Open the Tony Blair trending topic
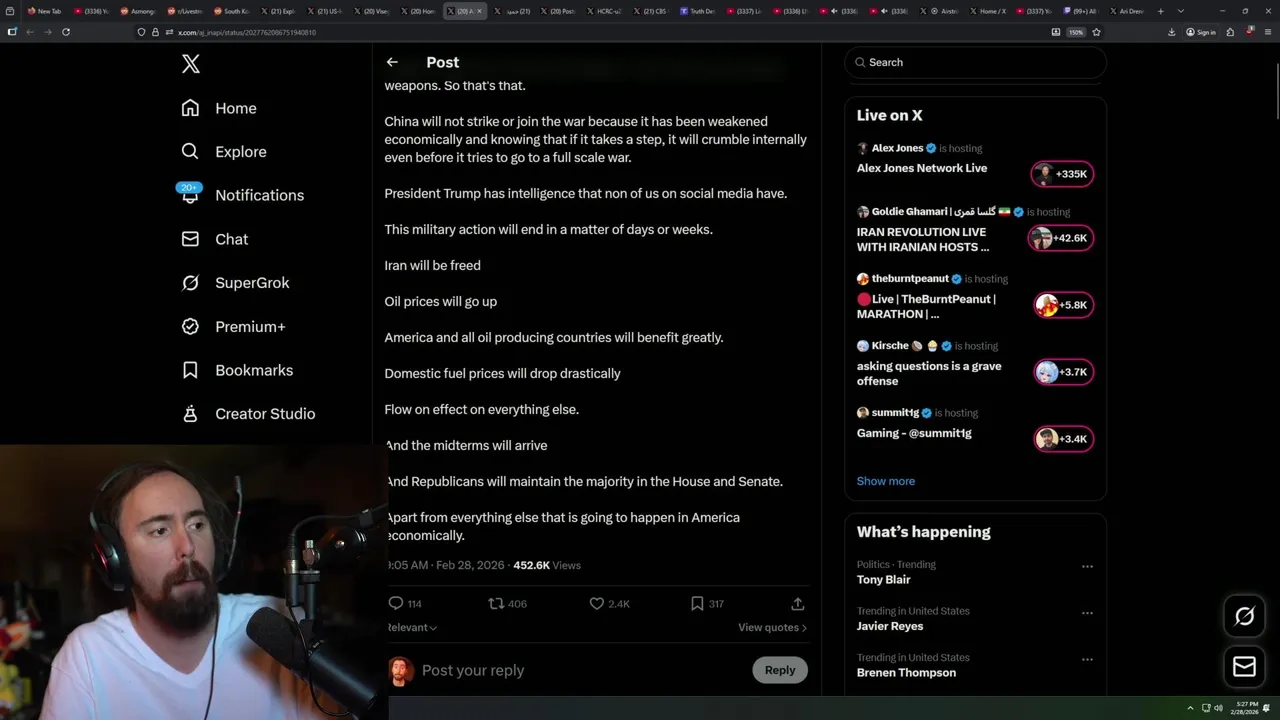 (883, 579)
